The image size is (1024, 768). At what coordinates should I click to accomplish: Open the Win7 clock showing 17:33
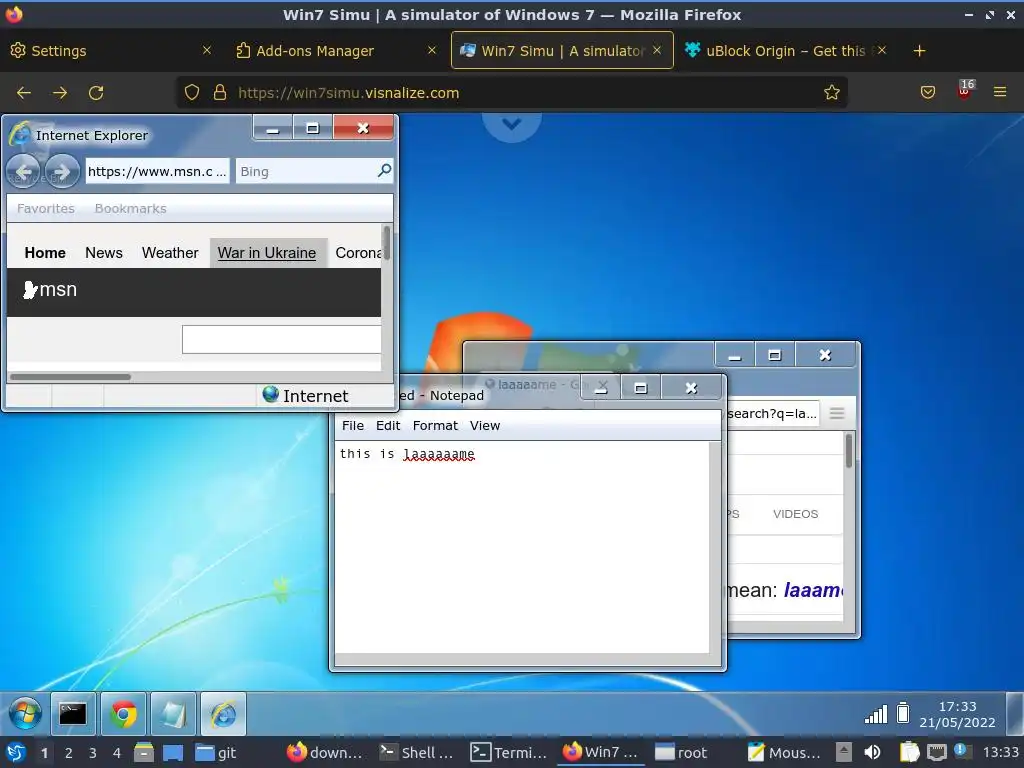pyautogui.click(x=957, y=714)
